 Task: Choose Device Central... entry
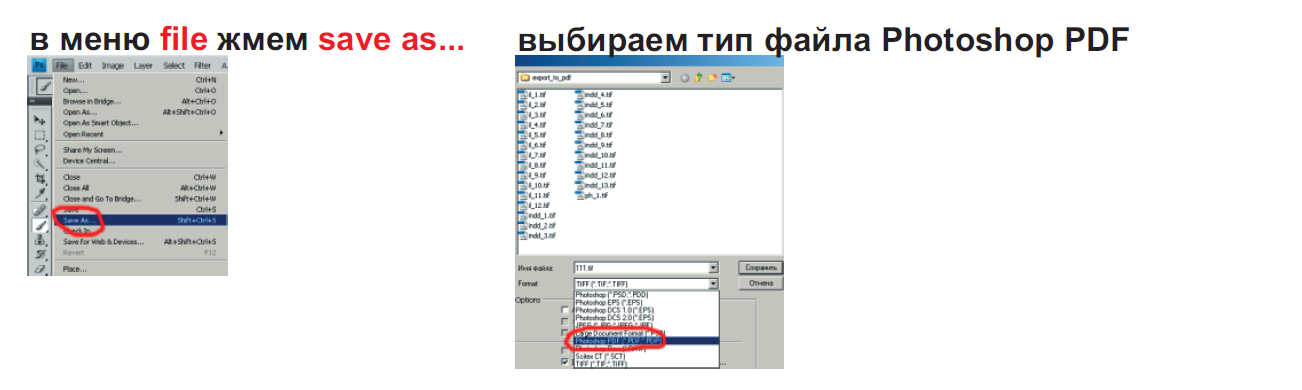(x=141, y=161)
